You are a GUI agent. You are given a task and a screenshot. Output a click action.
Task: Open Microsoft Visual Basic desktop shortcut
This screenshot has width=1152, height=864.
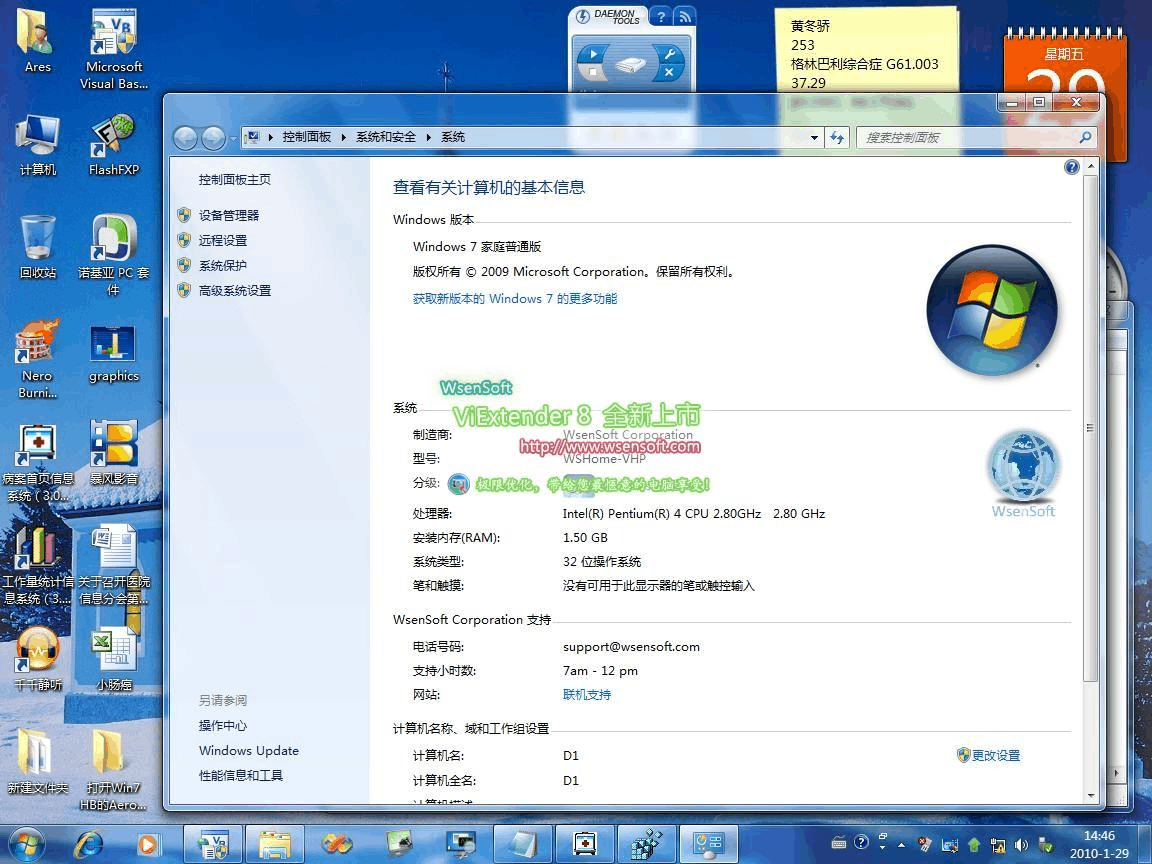point(113,48)
